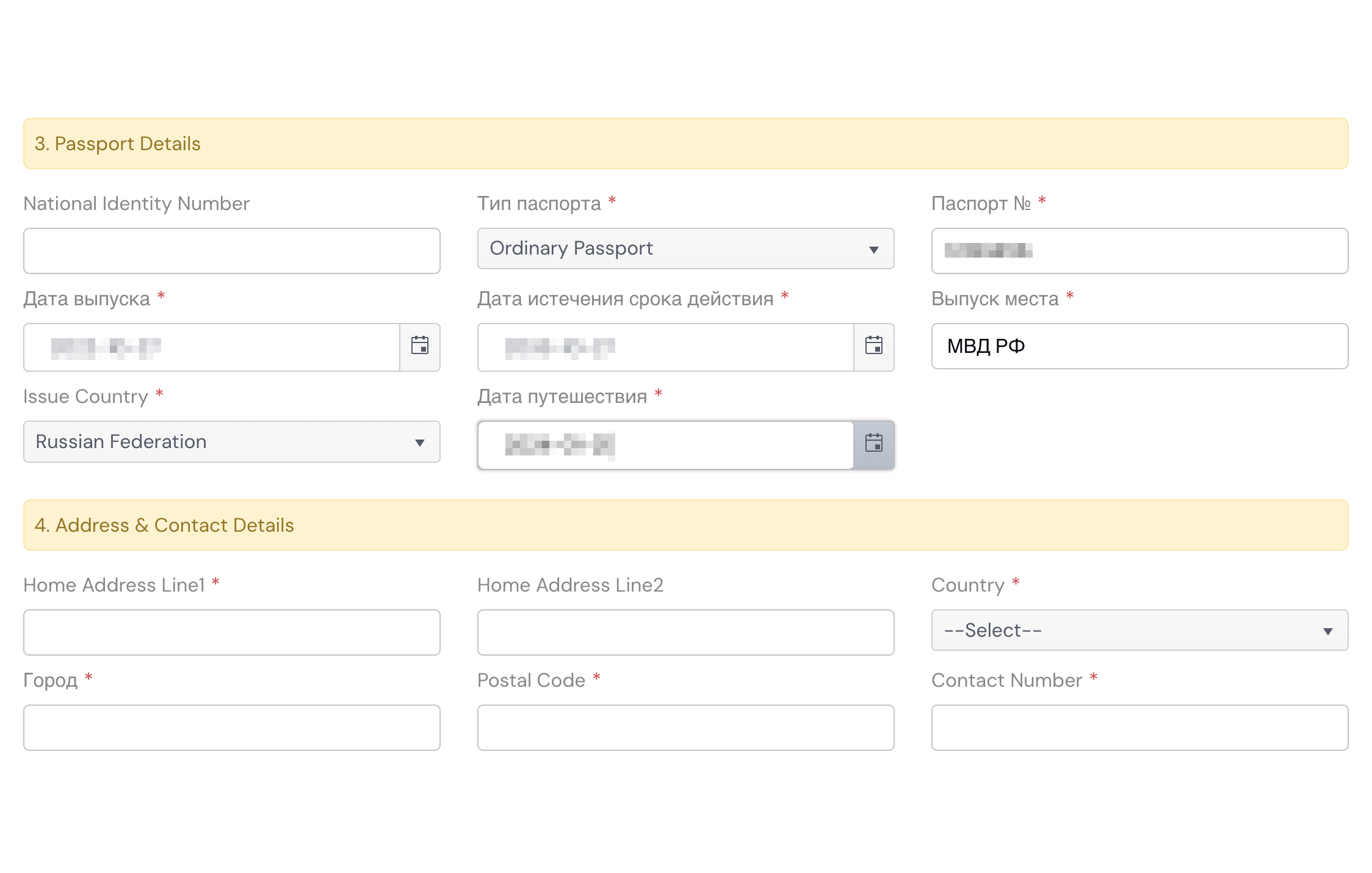The height and width of the screenshot is (873, 1372).
Task: Focus the Паспорт № input field
Action: tap(1139, 251)
